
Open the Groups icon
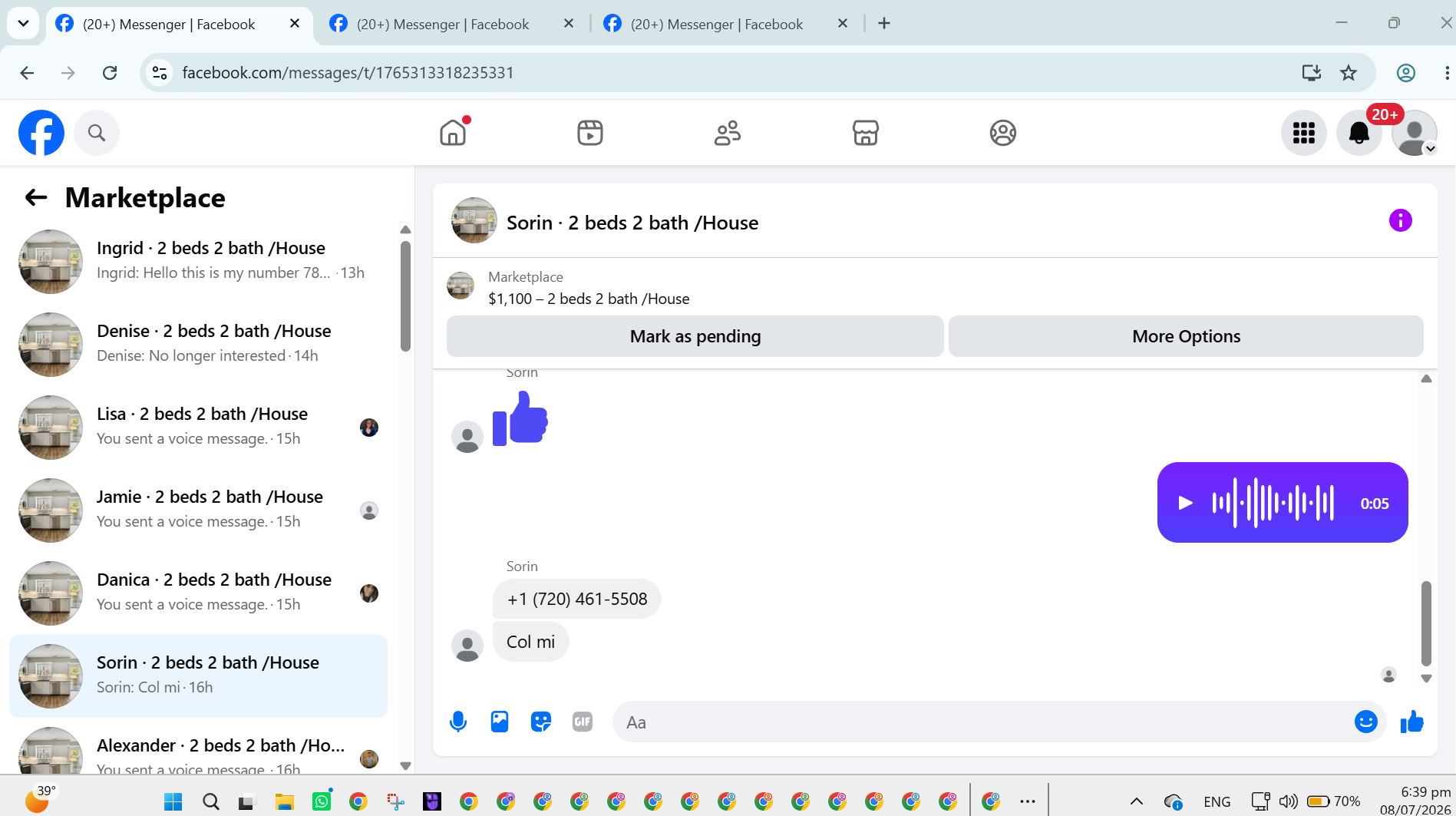(x=1002, y=133)
